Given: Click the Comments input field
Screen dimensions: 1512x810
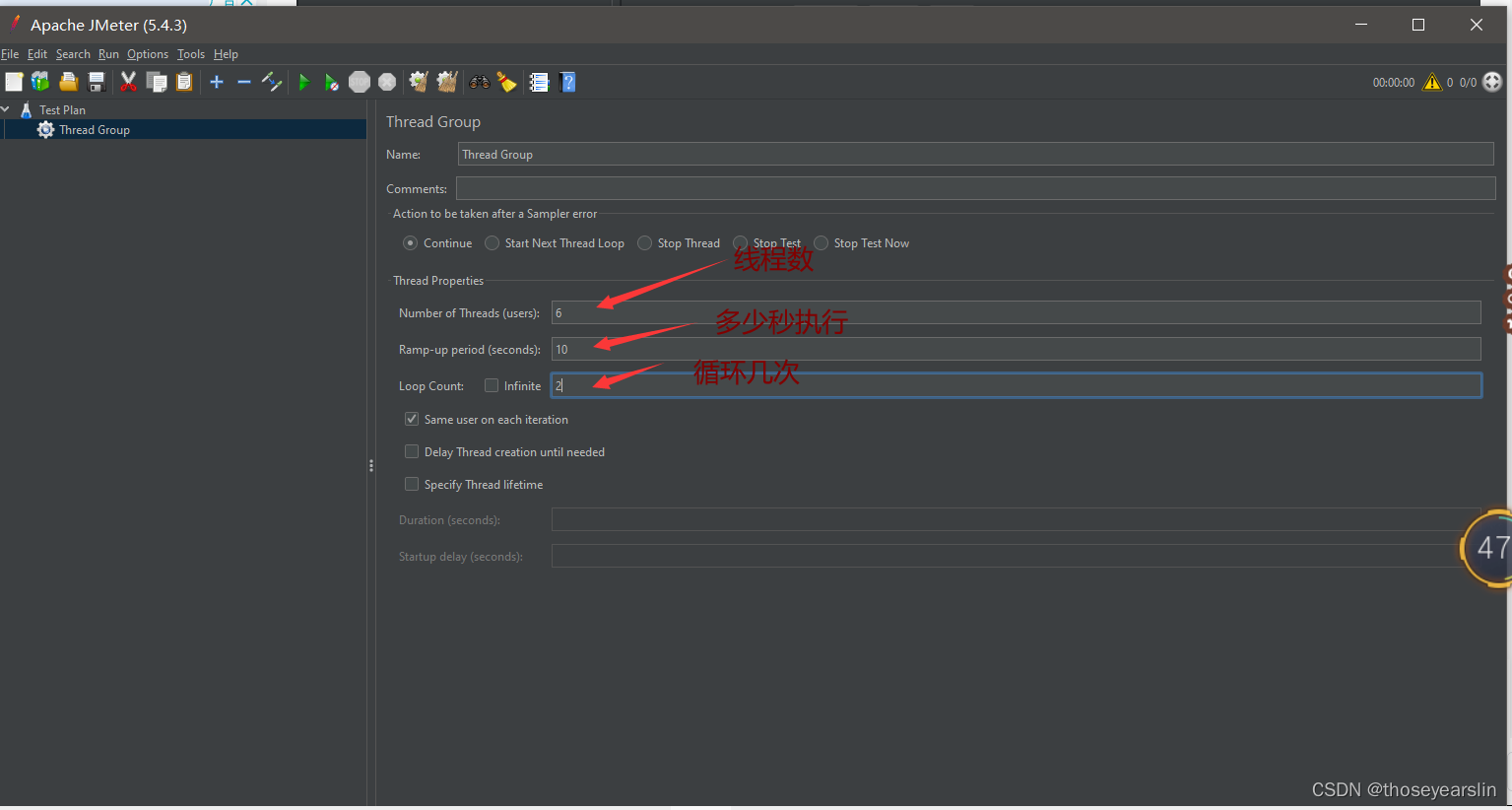Looking at the screenshot, I should pyautogui.click(x=975, y=188).
